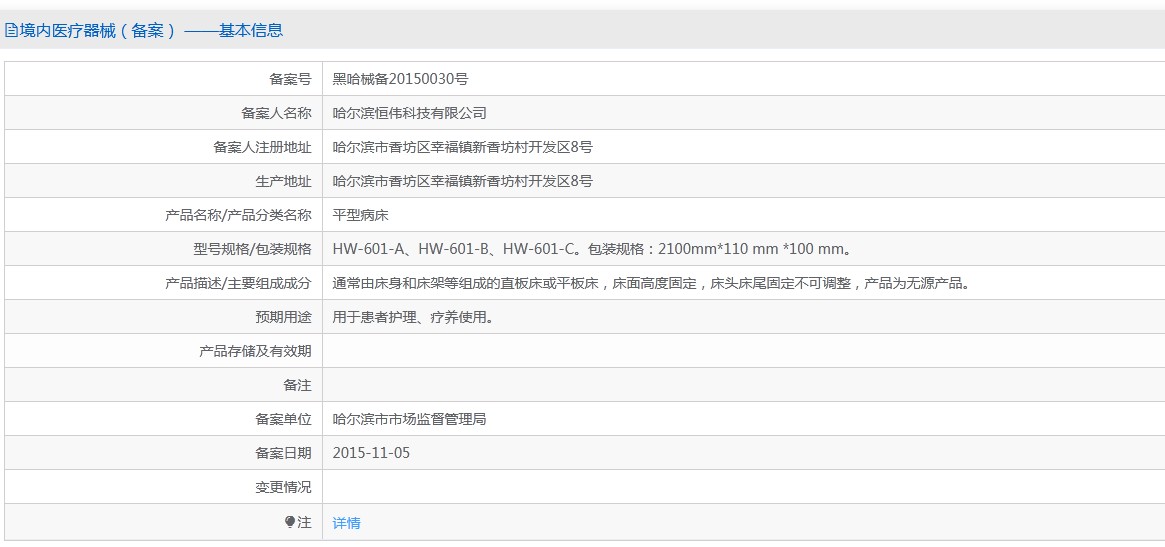
Task: Click the label 备案日期
Action: [x=283, y=453]
